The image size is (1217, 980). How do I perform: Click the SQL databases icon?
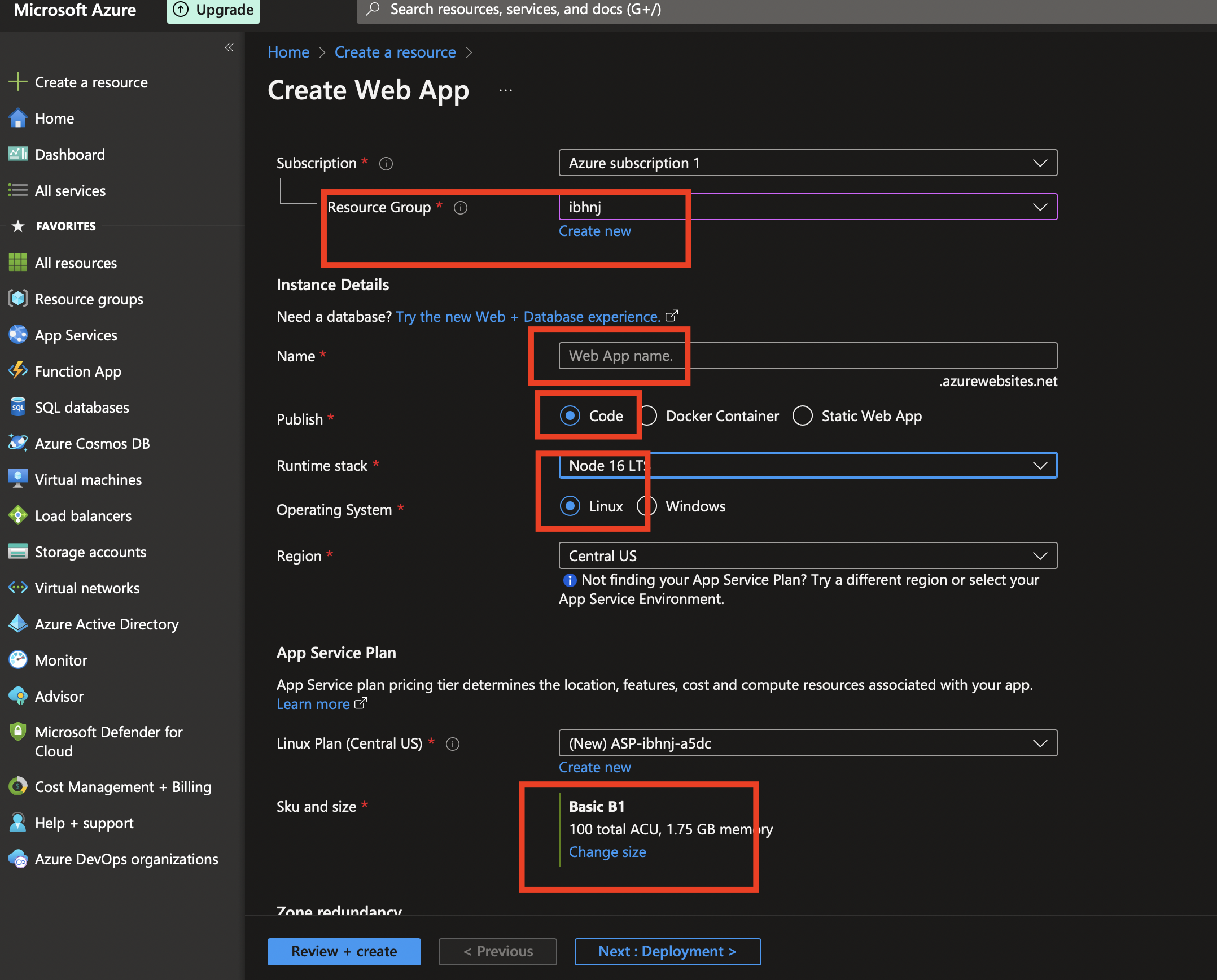pos(18,407)
